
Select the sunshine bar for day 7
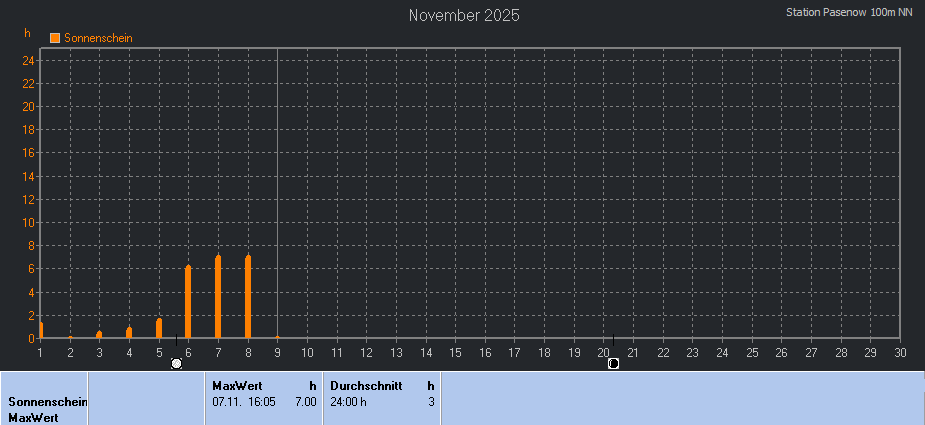pos(218,297)
